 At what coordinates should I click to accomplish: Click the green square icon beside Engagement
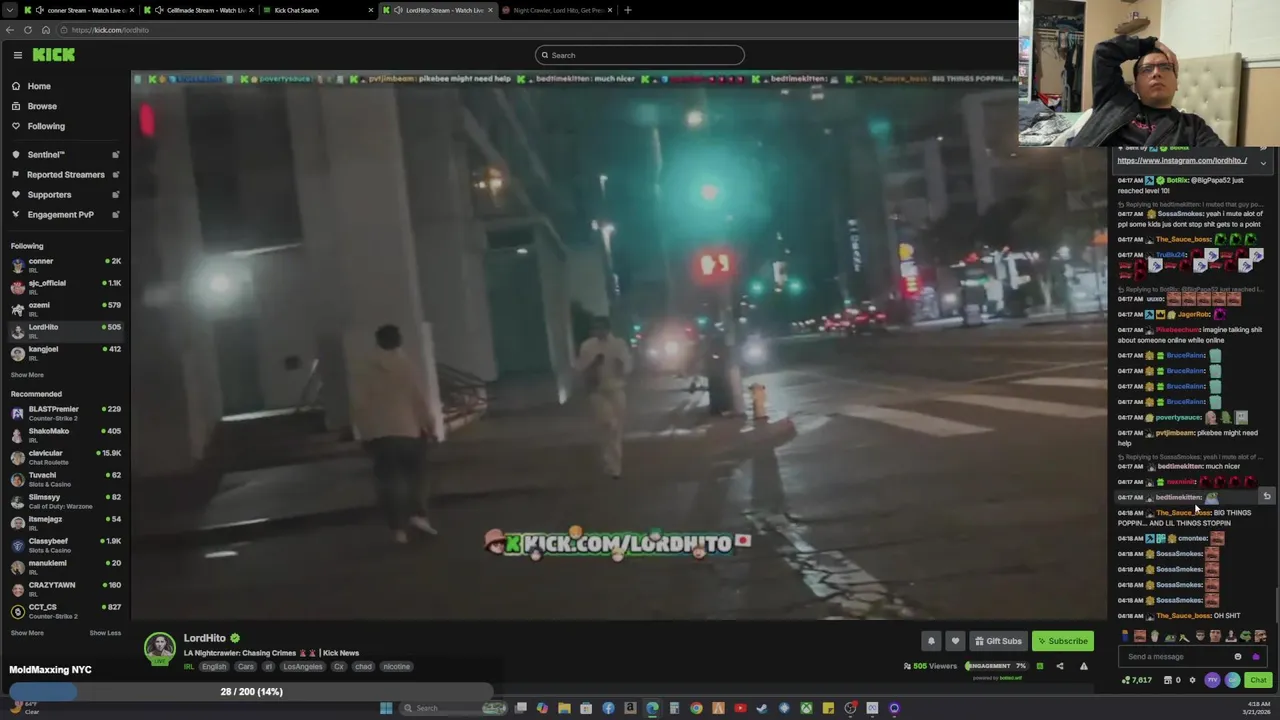(1040, 666)
